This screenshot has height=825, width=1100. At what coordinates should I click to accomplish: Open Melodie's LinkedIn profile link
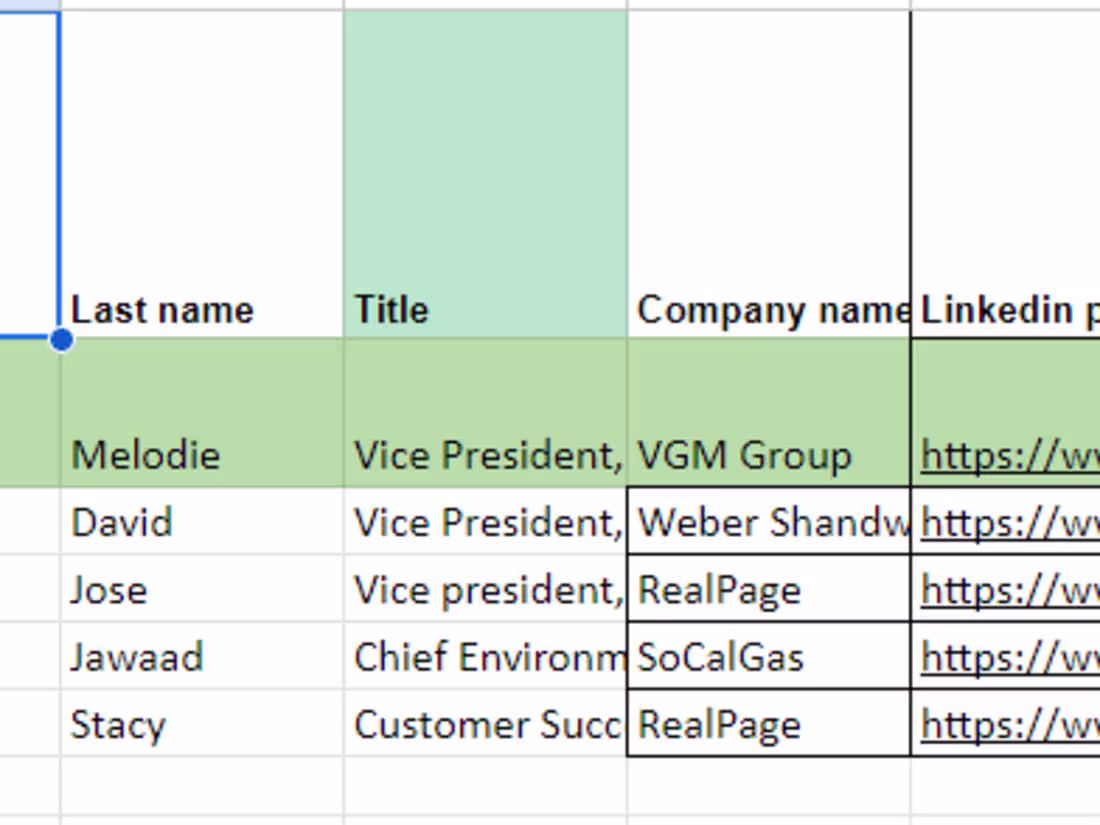[x=1010, y=456]
